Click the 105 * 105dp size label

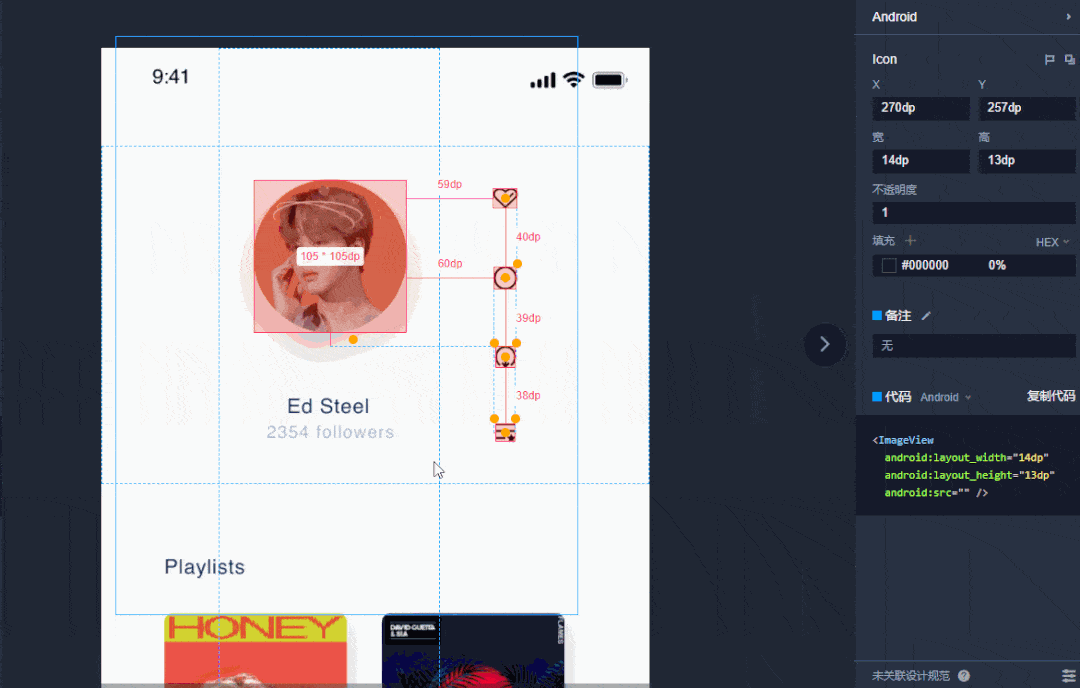[x=330, y=256]
